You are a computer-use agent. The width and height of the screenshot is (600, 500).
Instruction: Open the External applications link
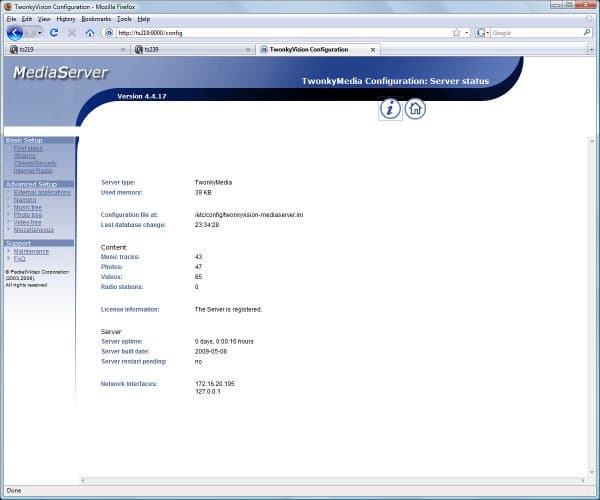[x=42, y=192]
